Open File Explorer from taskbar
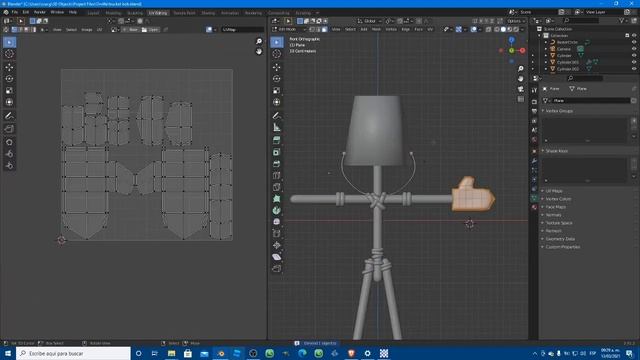 171,353
